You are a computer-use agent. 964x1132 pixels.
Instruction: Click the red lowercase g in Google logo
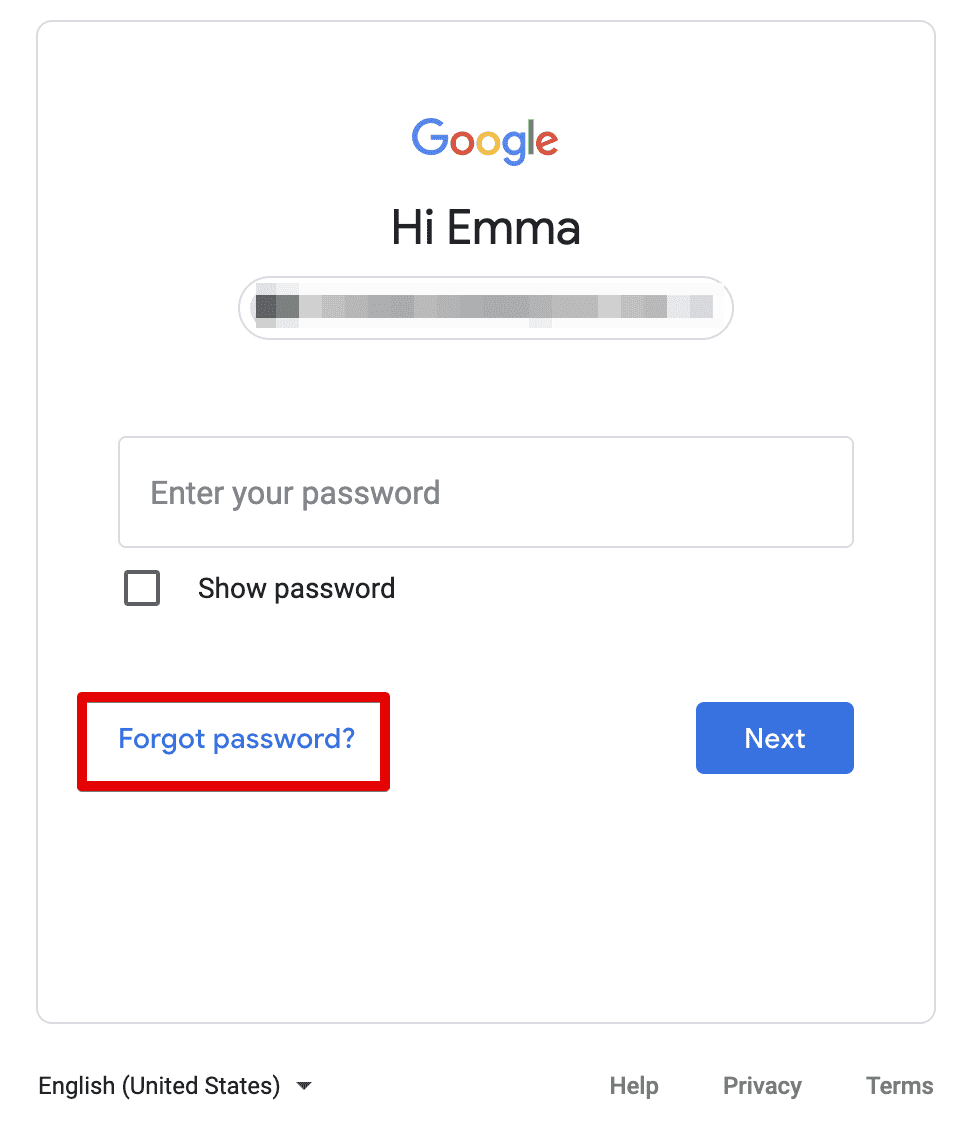(x=514, y=145)
